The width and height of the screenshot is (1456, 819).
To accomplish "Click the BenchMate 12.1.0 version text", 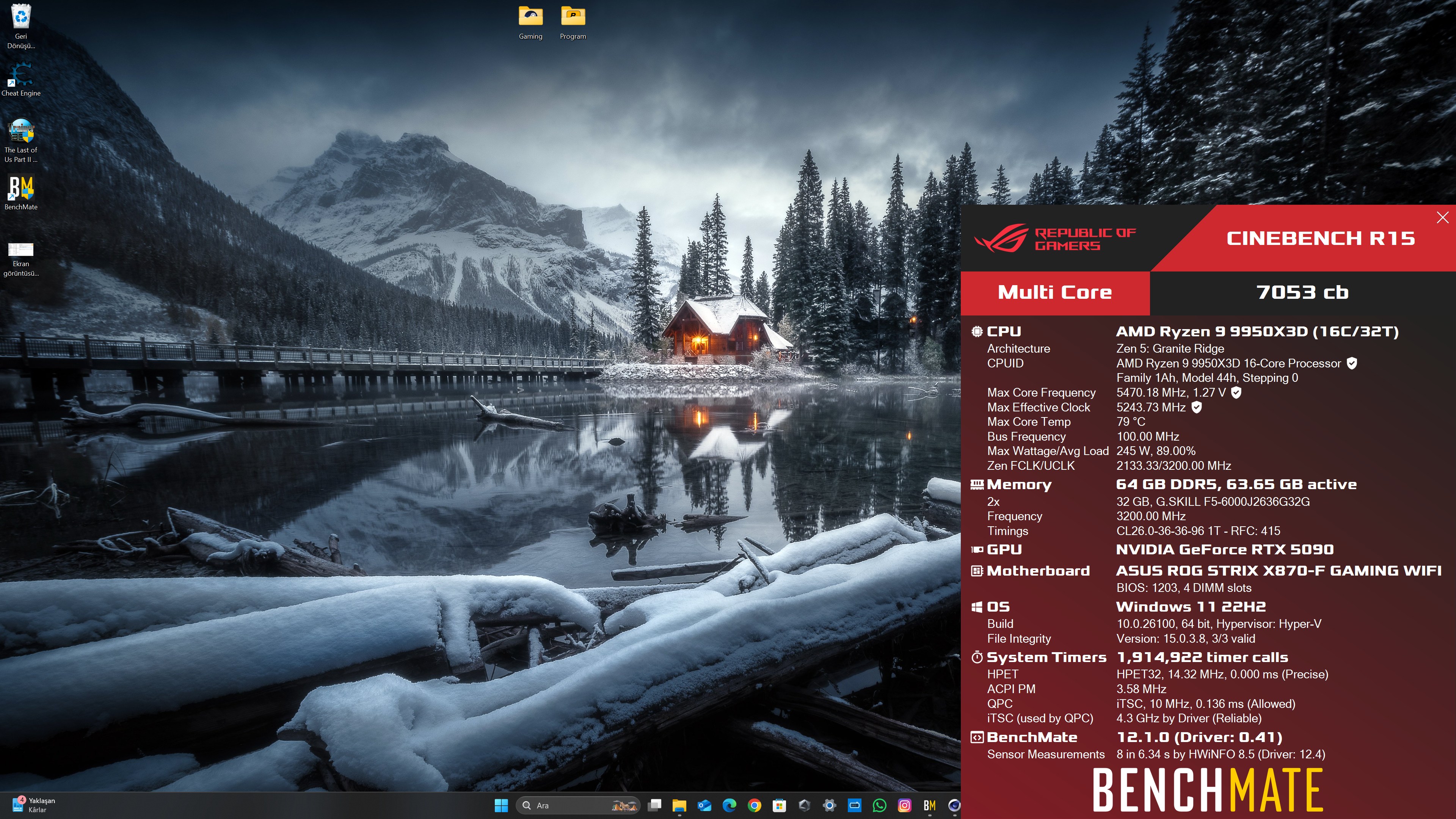I will (x=1199, y=737).
